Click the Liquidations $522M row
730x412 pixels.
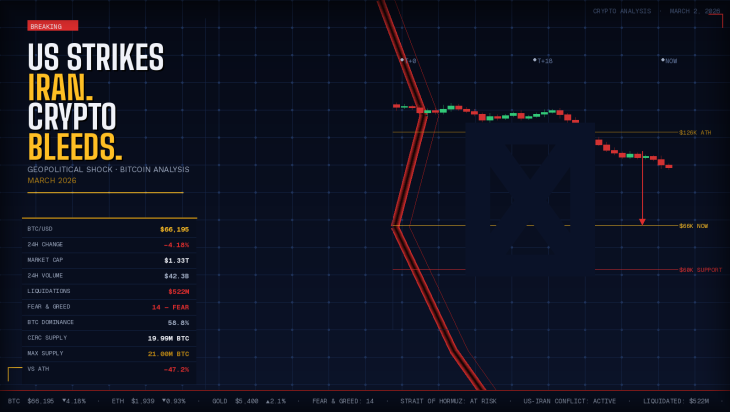(108, 291)
